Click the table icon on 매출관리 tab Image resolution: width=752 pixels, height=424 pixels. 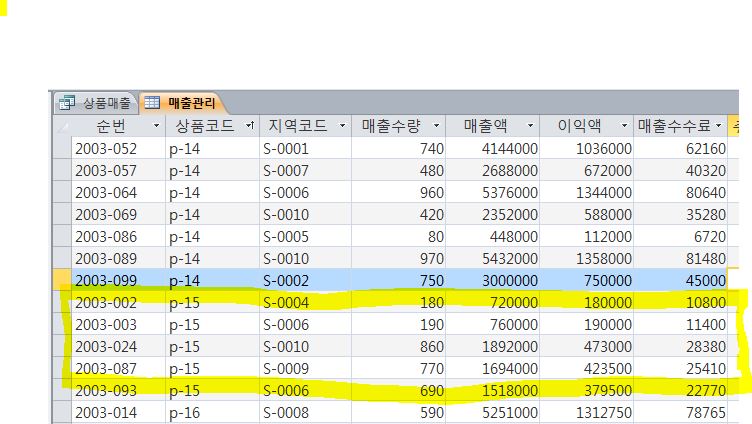pos(152,102)
